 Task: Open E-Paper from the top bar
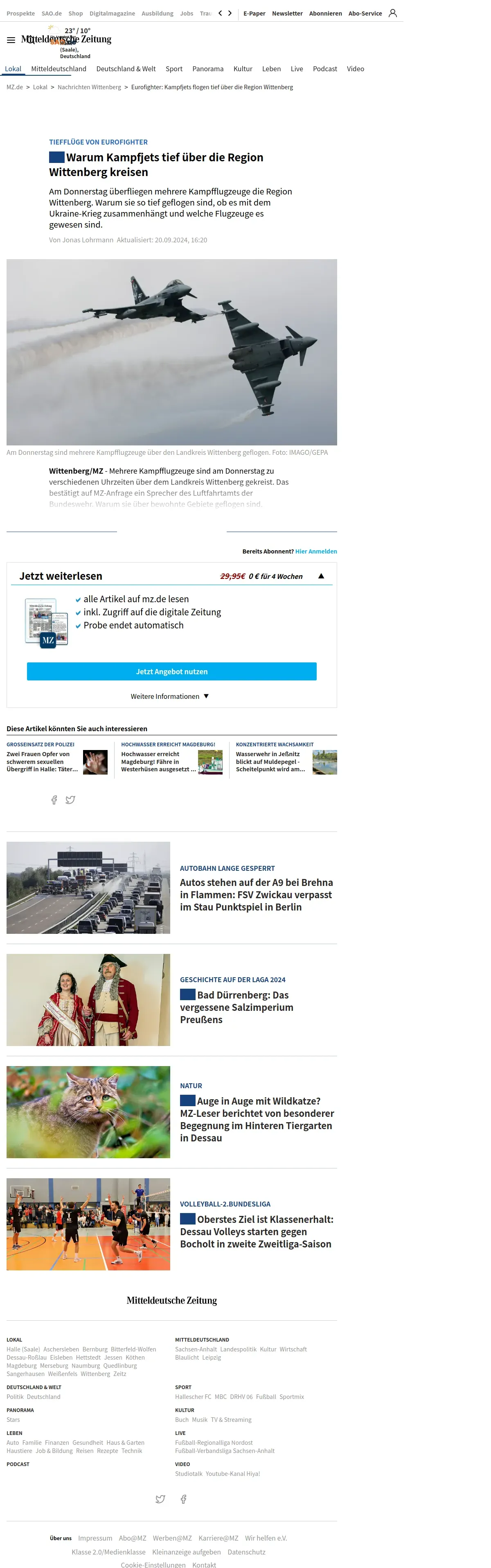[x=255, y=14]
